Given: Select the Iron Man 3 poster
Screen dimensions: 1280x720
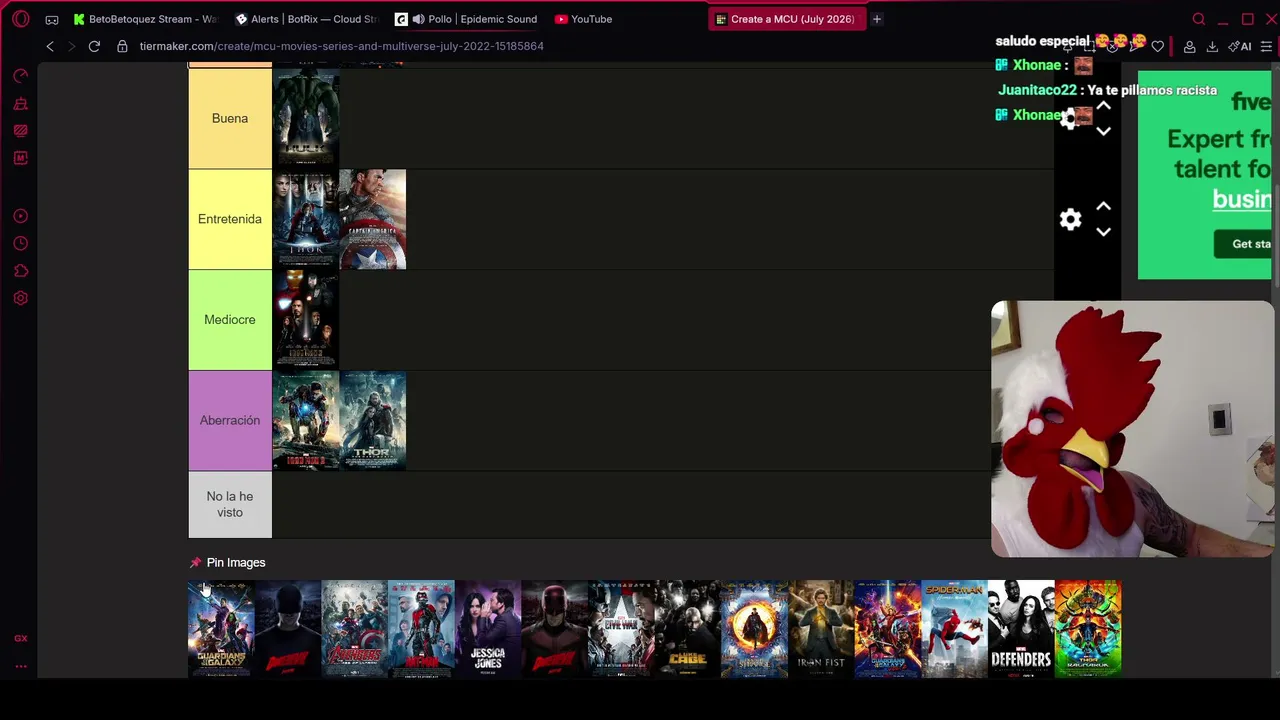Looking at the screenshot, I should [x=306, y=420].
